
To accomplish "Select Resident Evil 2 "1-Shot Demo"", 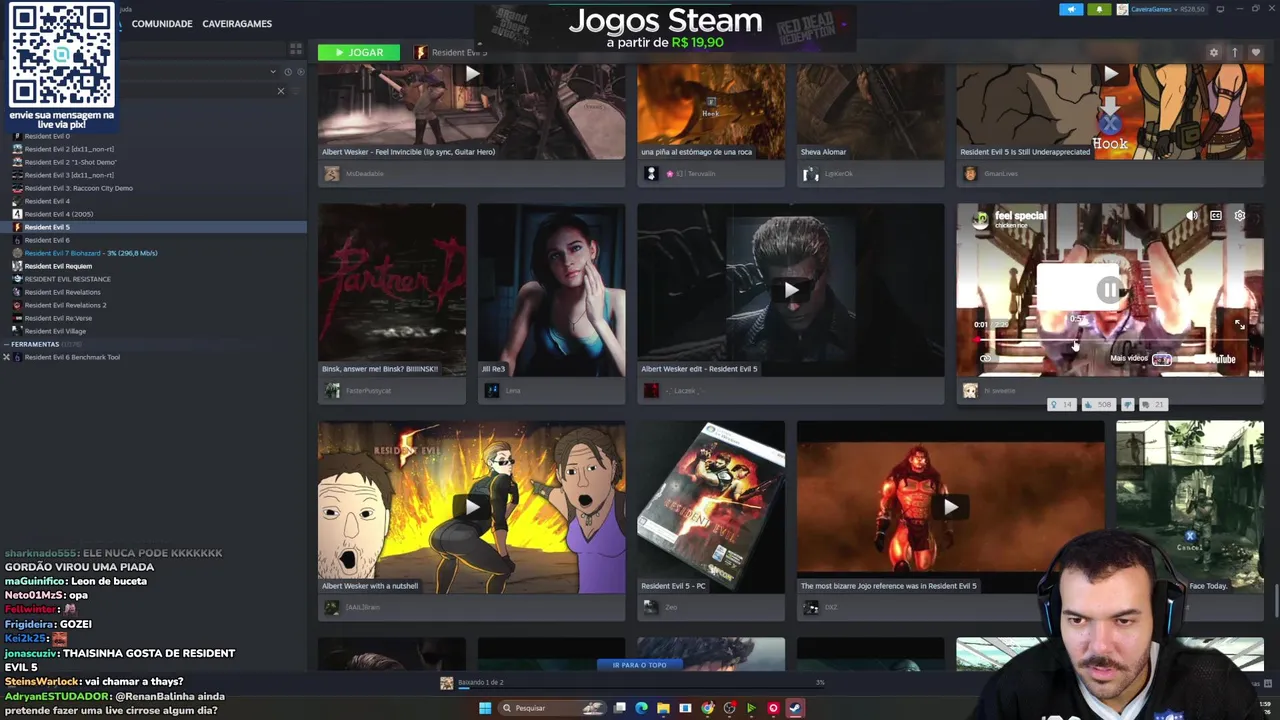I will (x=70, y=162).
